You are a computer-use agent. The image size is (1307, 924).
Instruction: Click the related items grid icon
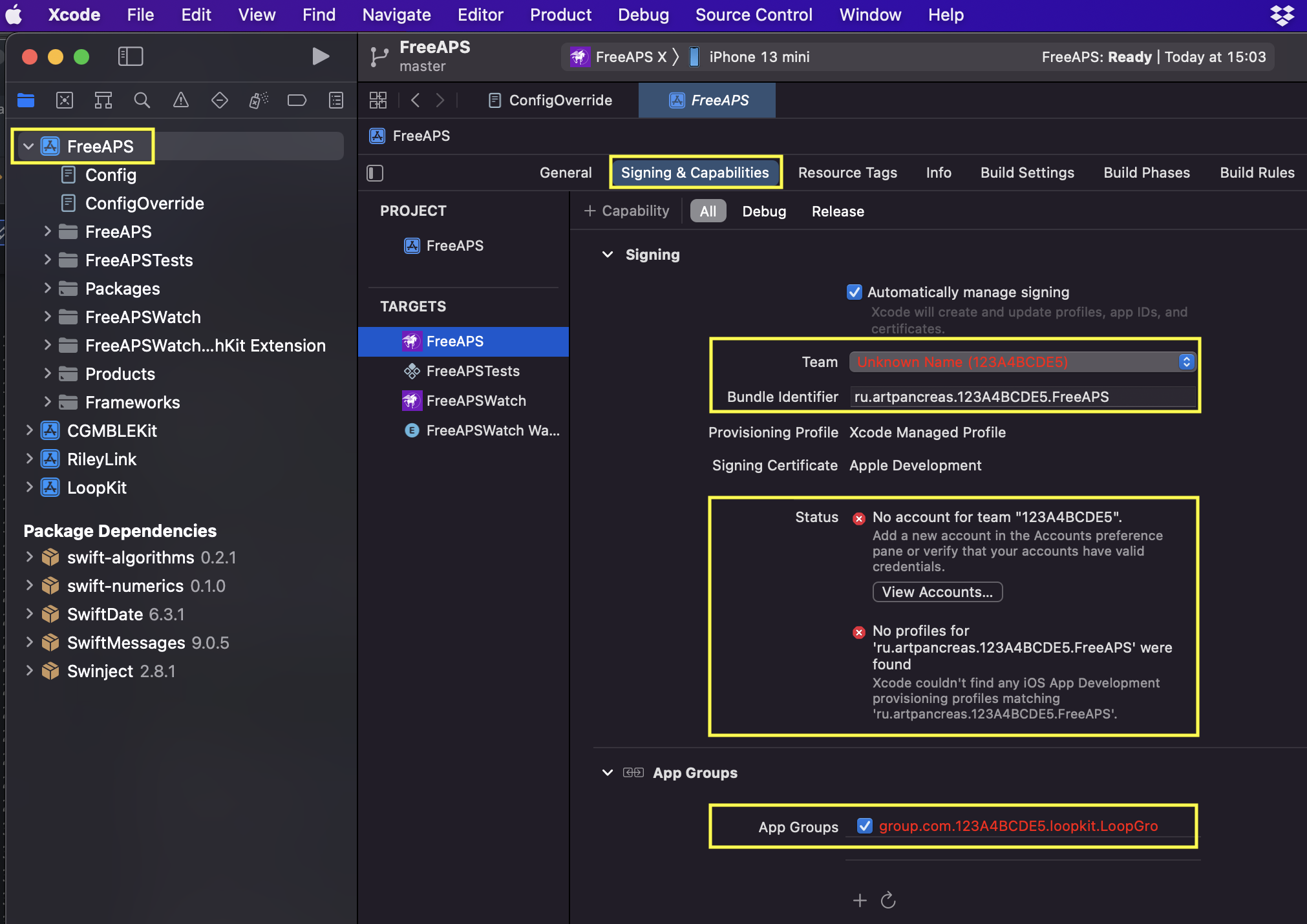[x=378, y=100]
